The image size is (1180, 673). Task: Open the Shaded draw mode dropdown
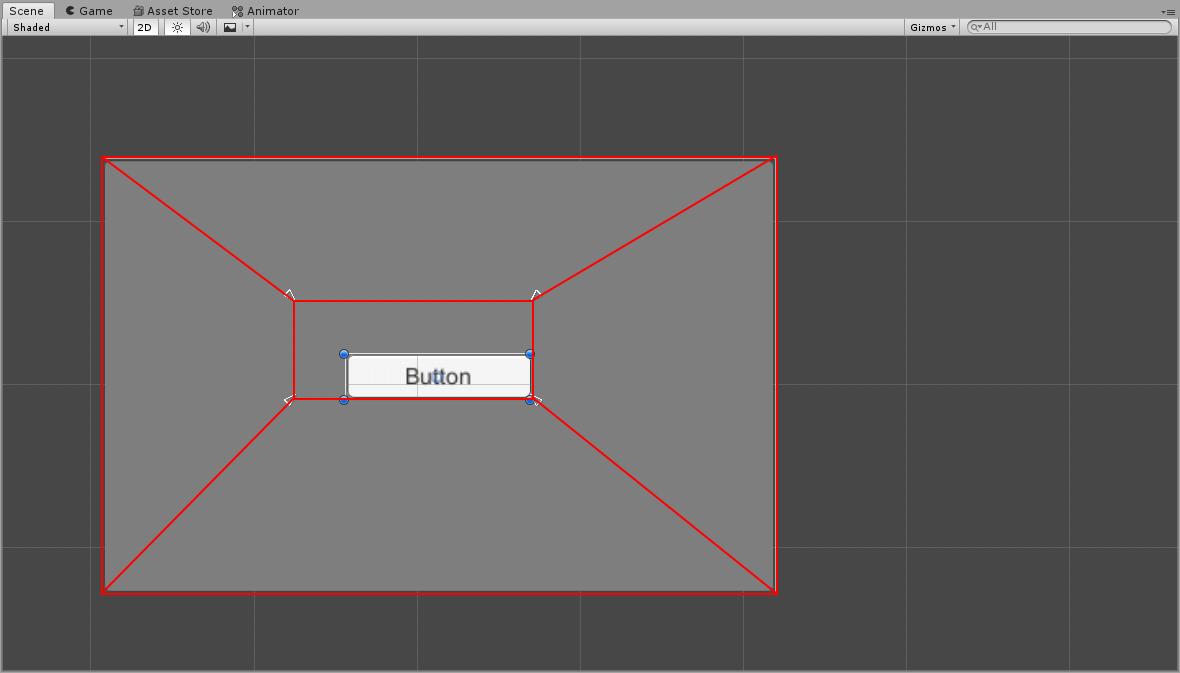(67, 27)
